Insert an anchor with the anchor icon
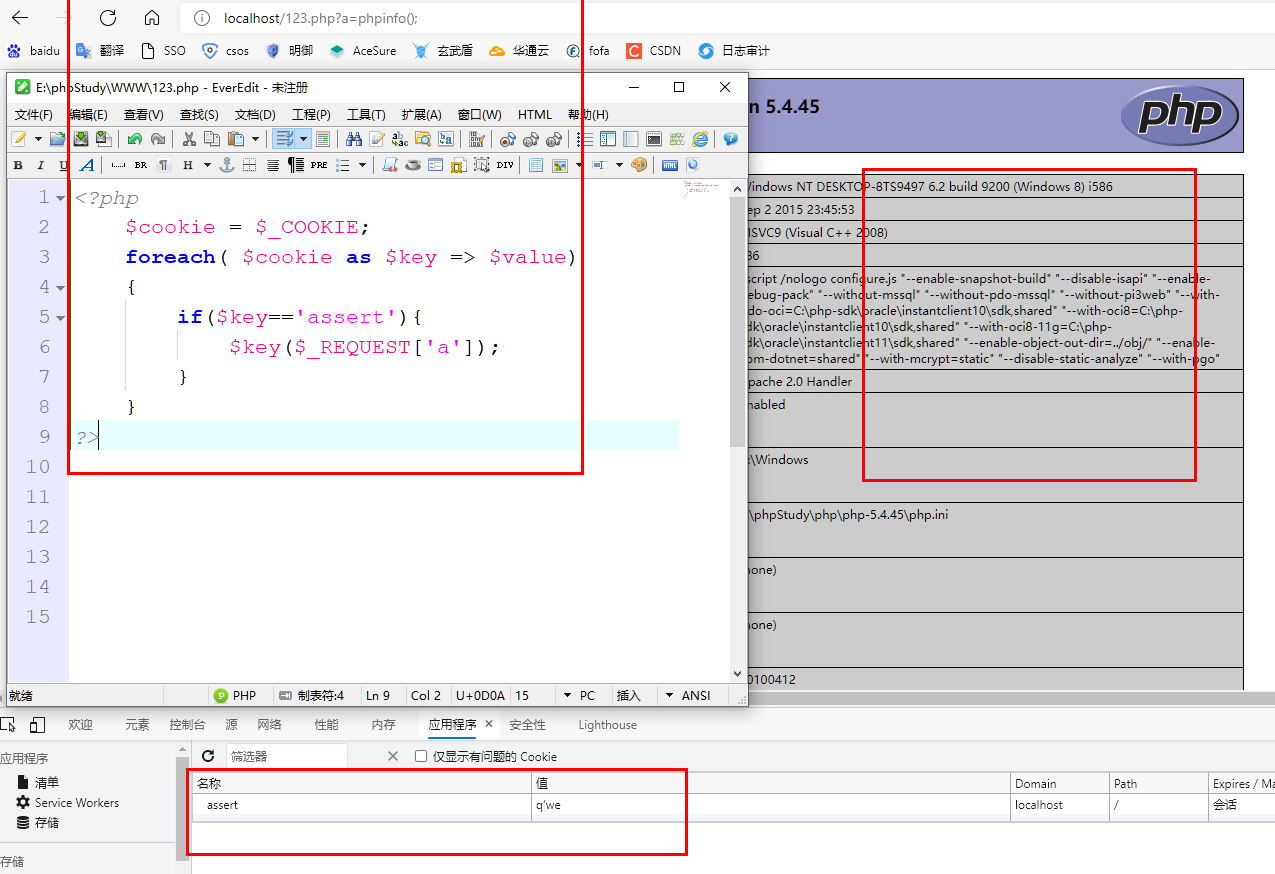Image resolution: width=1275 pixels, height=874 pixels. tap(227, 165)
